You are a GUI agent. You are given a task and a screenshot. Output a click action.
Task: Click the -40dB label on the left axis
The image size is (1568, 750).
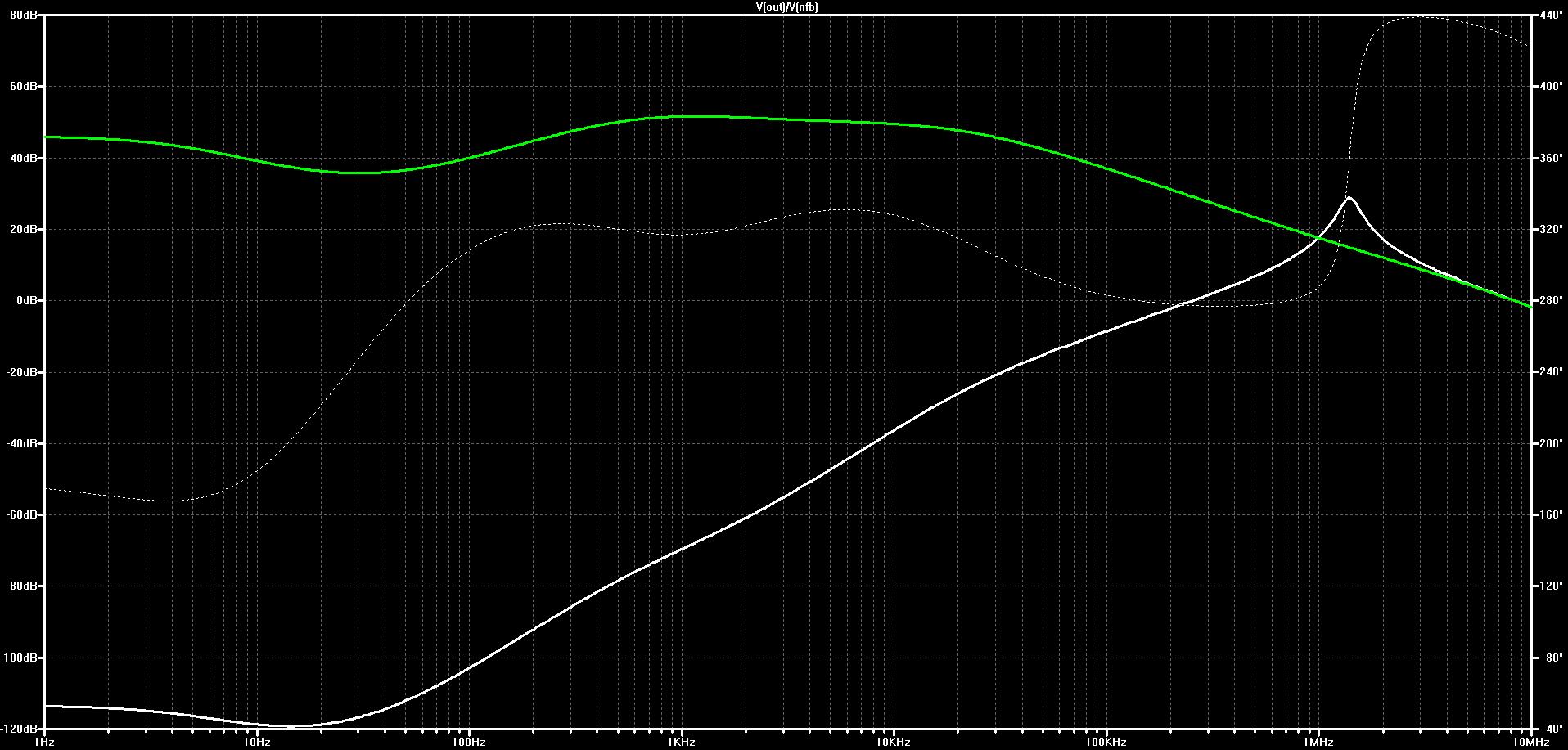23,444
